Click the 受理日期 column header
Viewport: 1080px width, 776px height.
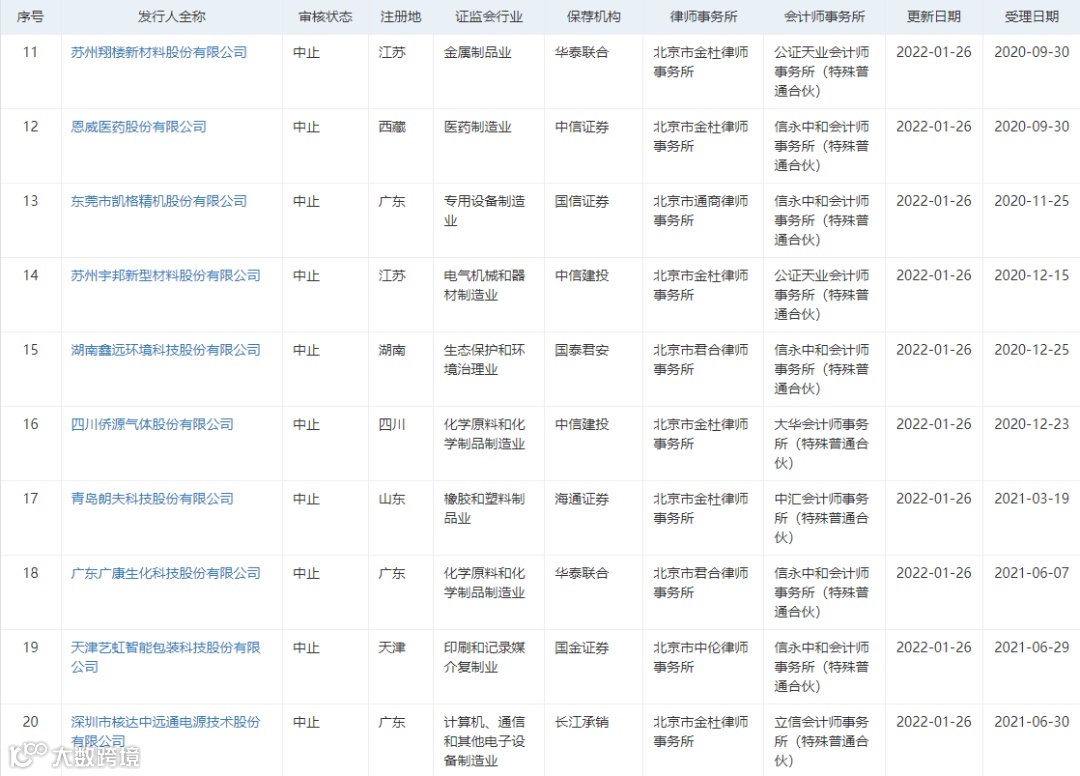point(1031,17)
